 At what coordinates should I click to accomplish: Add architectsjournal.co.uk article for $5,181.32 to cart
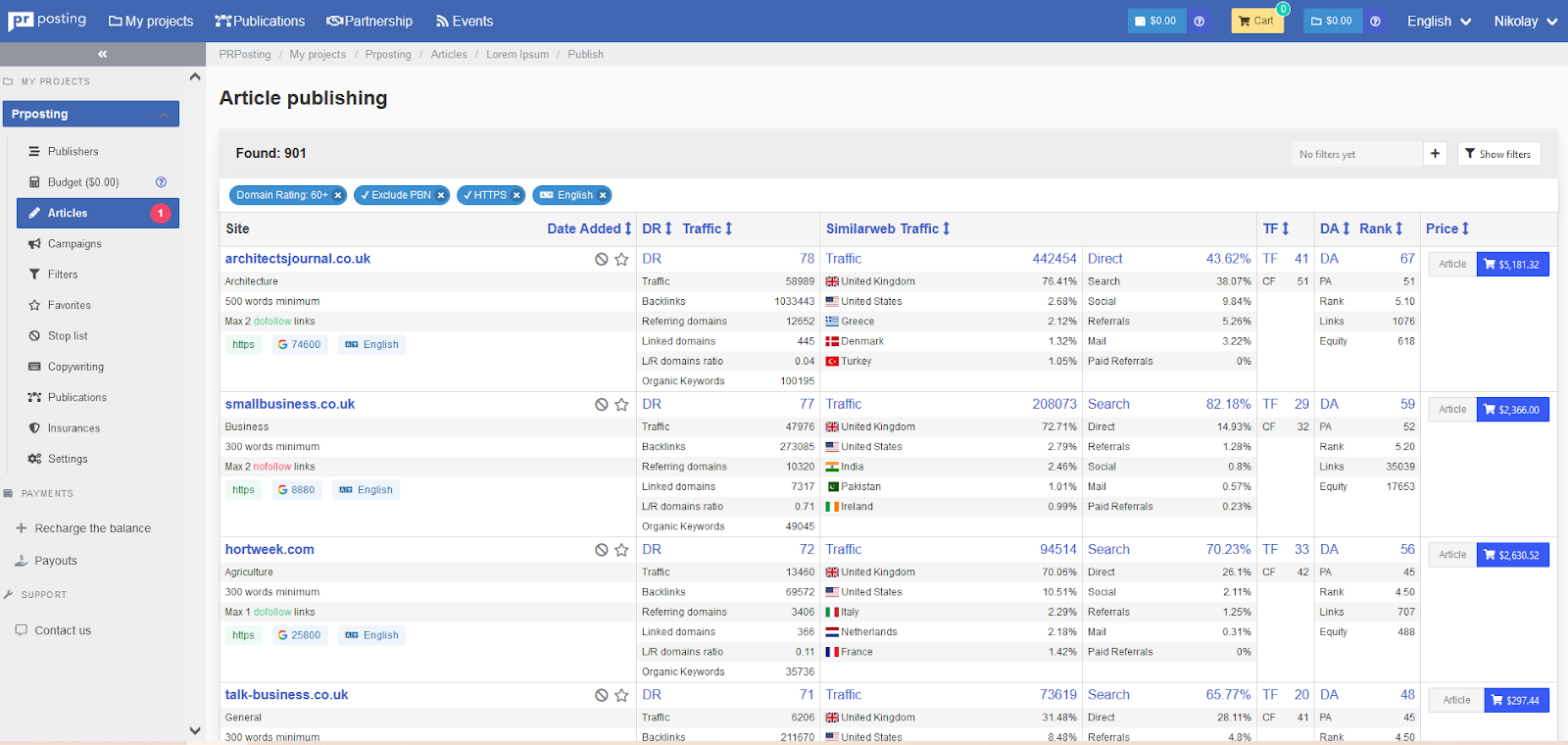pyautogui.click(x=1512, y=265)
